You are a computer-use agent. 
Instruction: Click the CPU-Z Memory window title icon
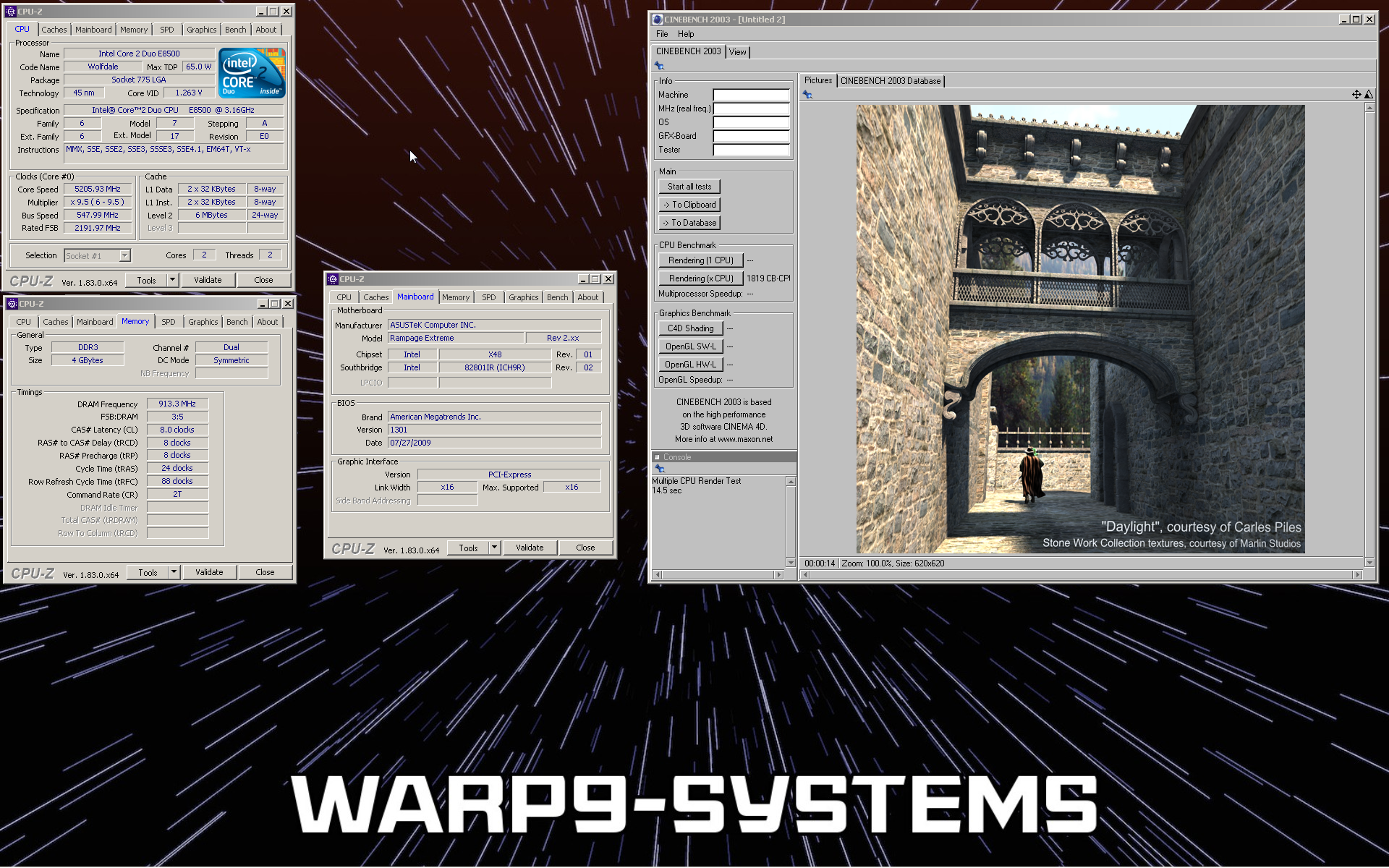click(x=12, y=304)
